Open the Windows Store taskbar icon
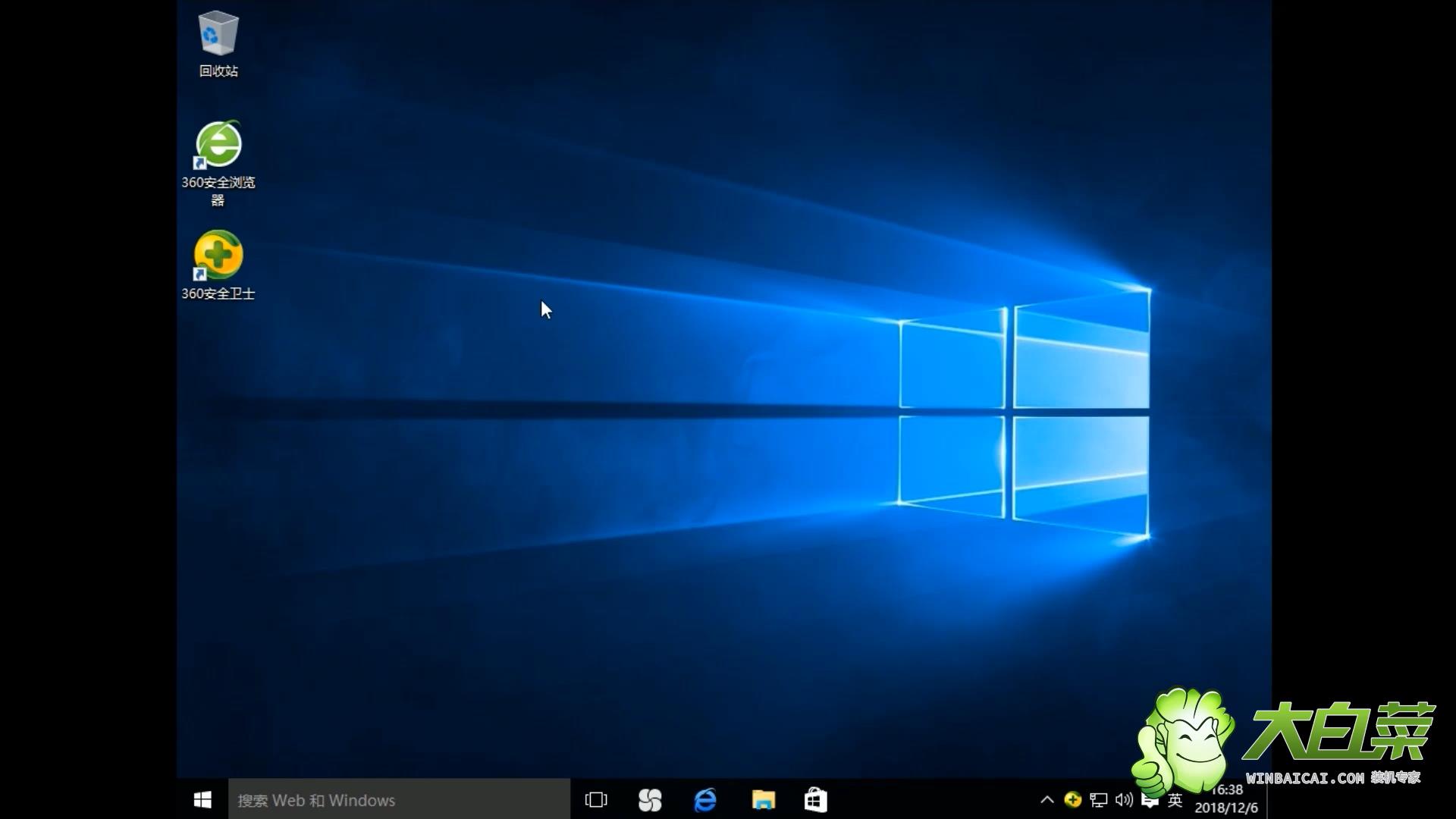The width and height of the screenshot is (1456, 819). [815, 799]
